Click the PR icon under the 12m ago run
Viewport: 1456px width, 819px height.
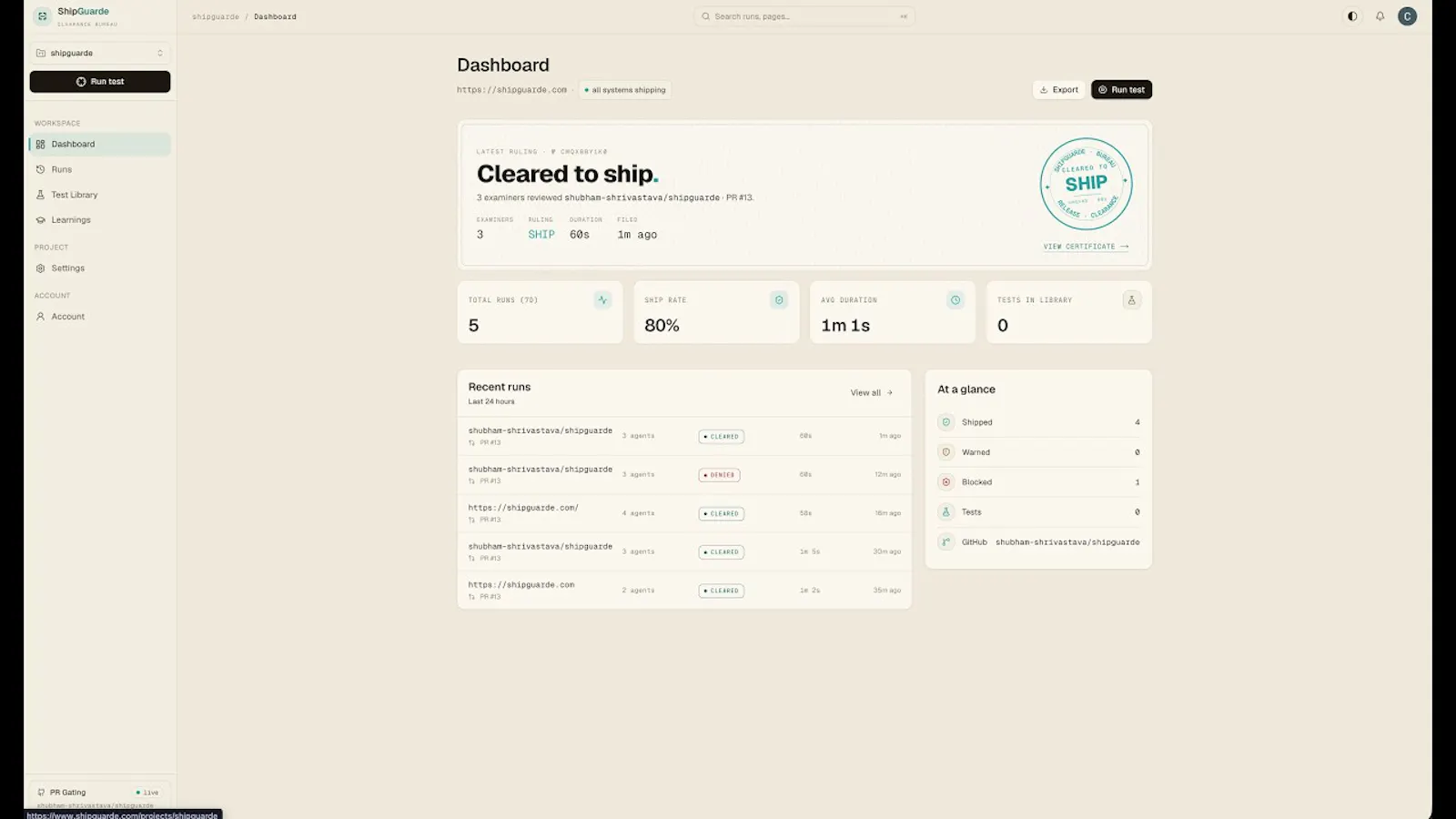coord(471,481)
